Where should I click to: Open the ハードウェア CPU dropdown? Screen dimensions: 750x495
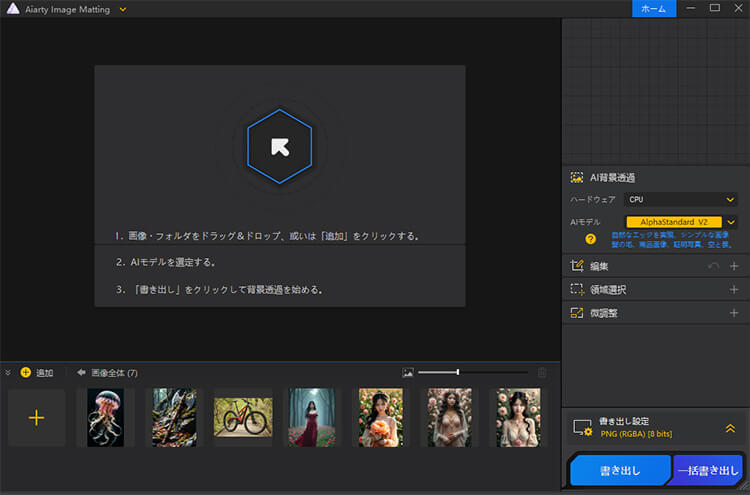click(x=680, y=199)
